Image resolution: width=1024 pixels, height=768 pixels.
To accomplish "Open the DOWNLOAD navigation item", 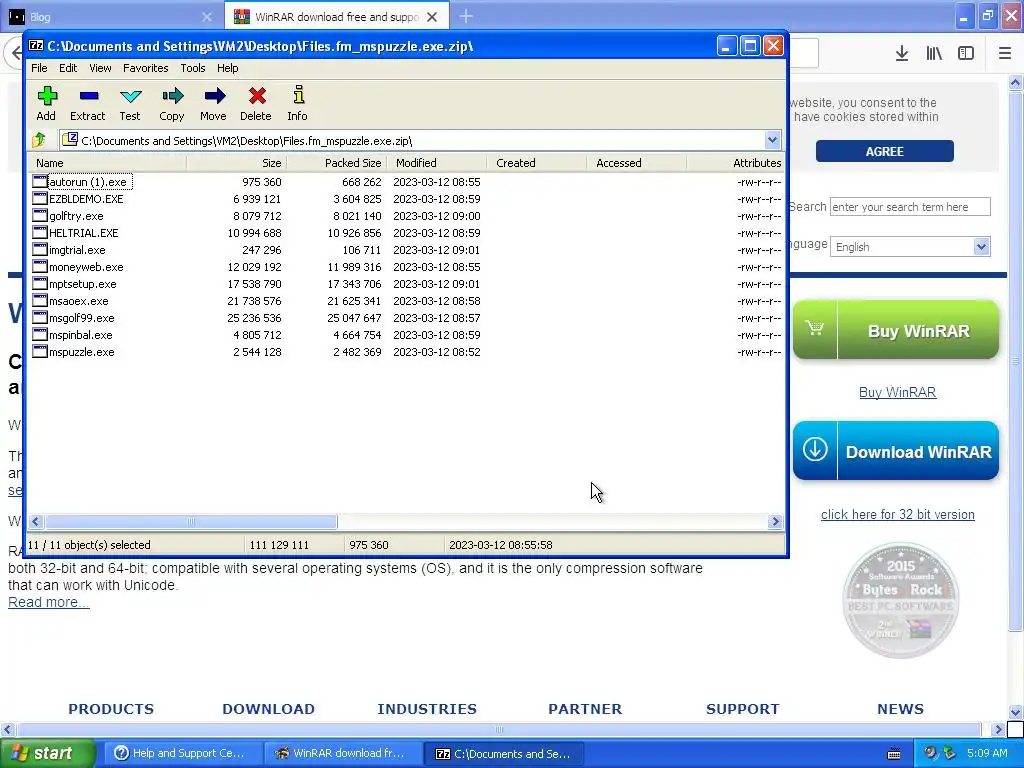I will [x=268, y=709].
